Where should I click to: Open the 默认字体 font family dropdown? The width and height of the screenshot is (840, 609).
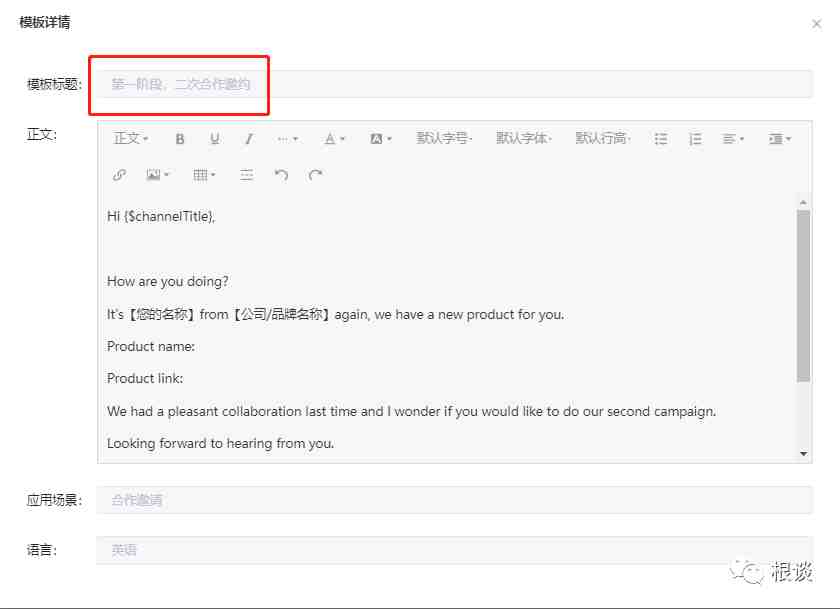[x=523, y=138]
